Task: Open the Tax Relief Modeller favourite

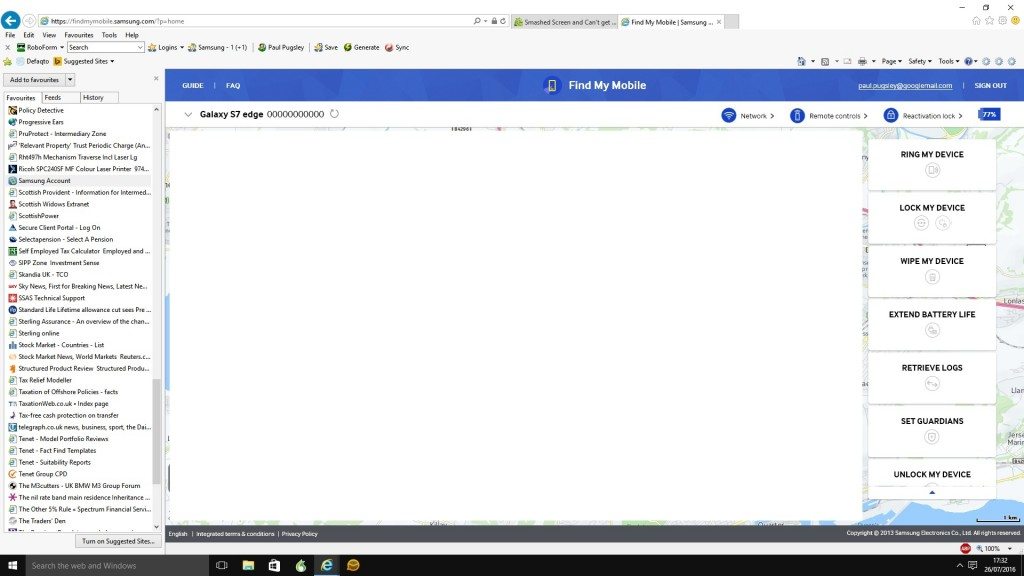Action: [45, 380]
